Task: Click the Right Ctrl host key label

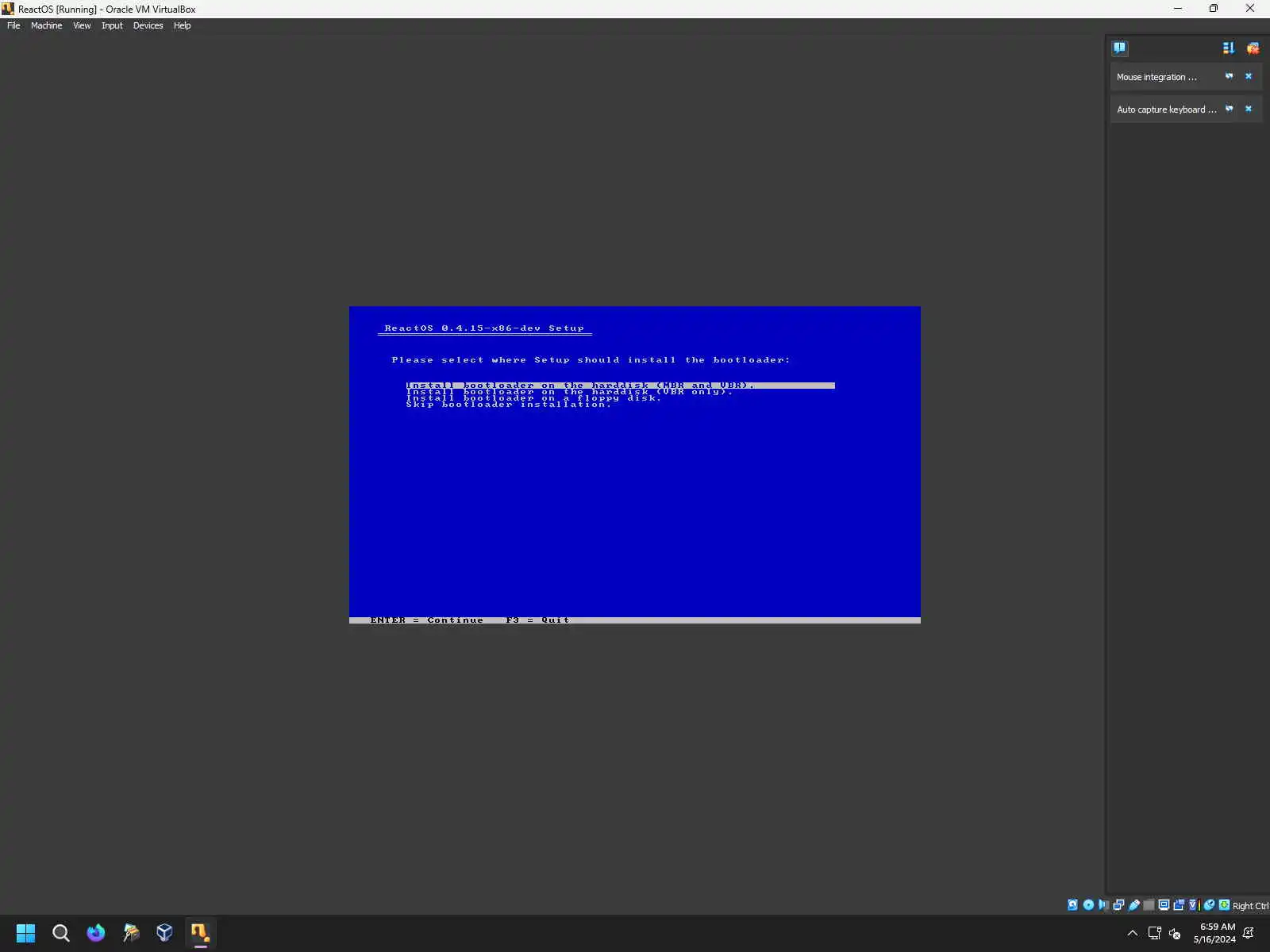Action: (1250, 906)
